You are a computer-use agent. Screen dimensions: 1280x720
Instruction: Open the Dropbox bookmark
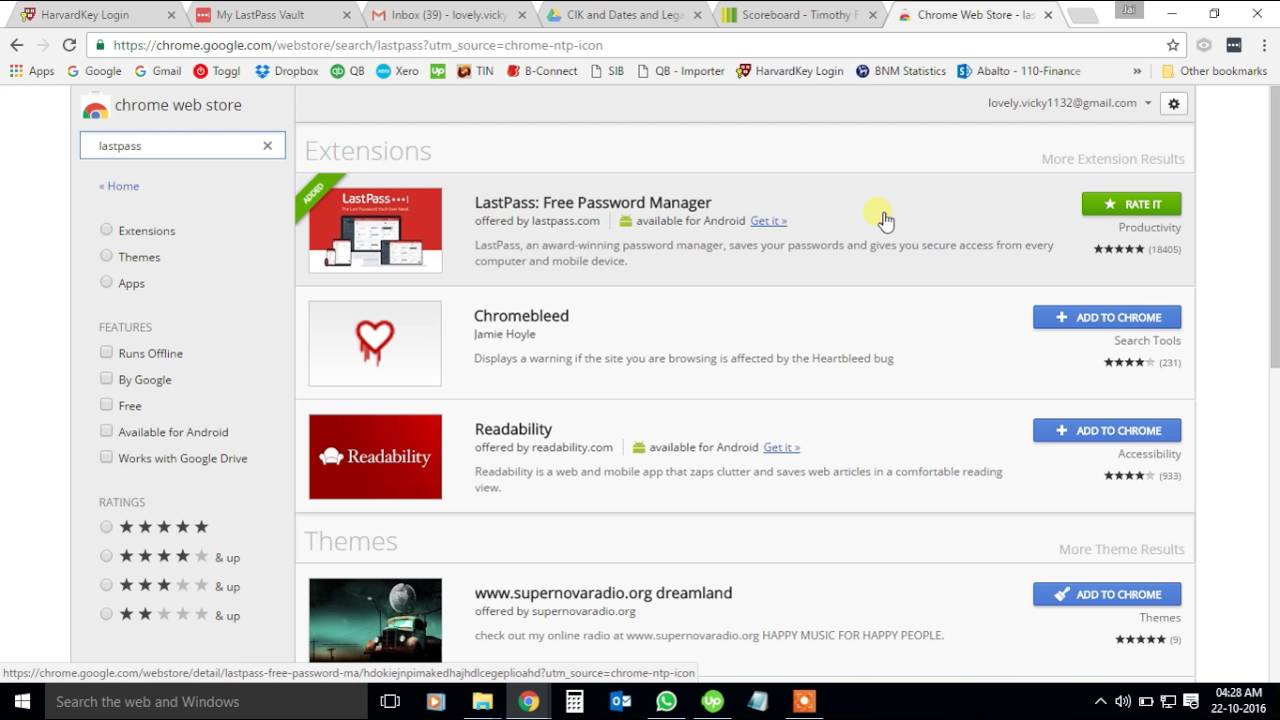[x=287, y=71]
